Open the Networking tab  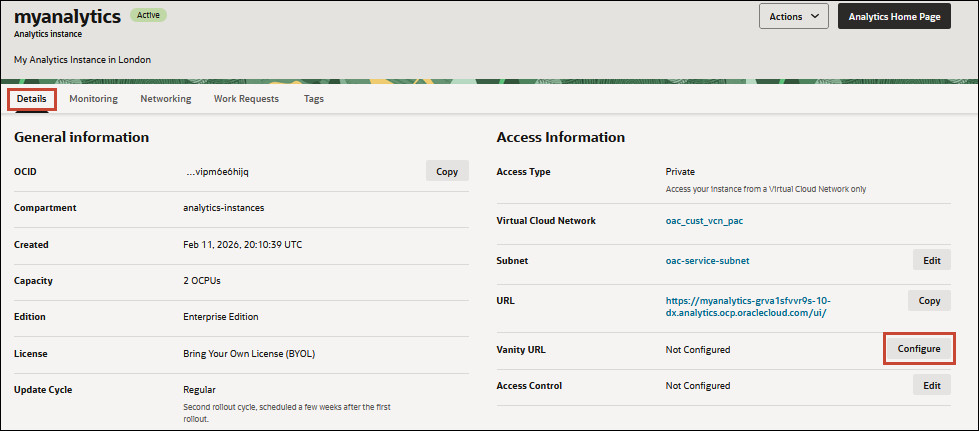165,99
